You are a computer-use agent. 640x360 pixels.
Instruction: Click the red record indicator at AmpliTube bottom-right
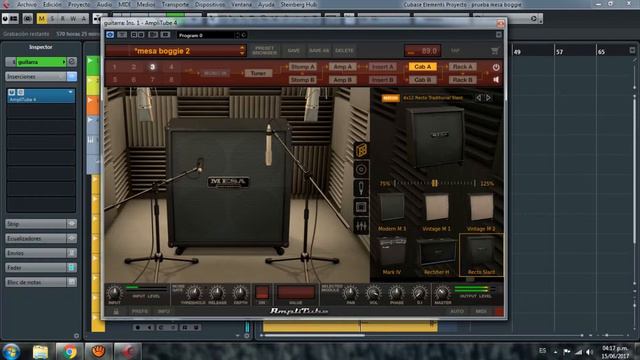pyautogui.click(x=499, y=311)
